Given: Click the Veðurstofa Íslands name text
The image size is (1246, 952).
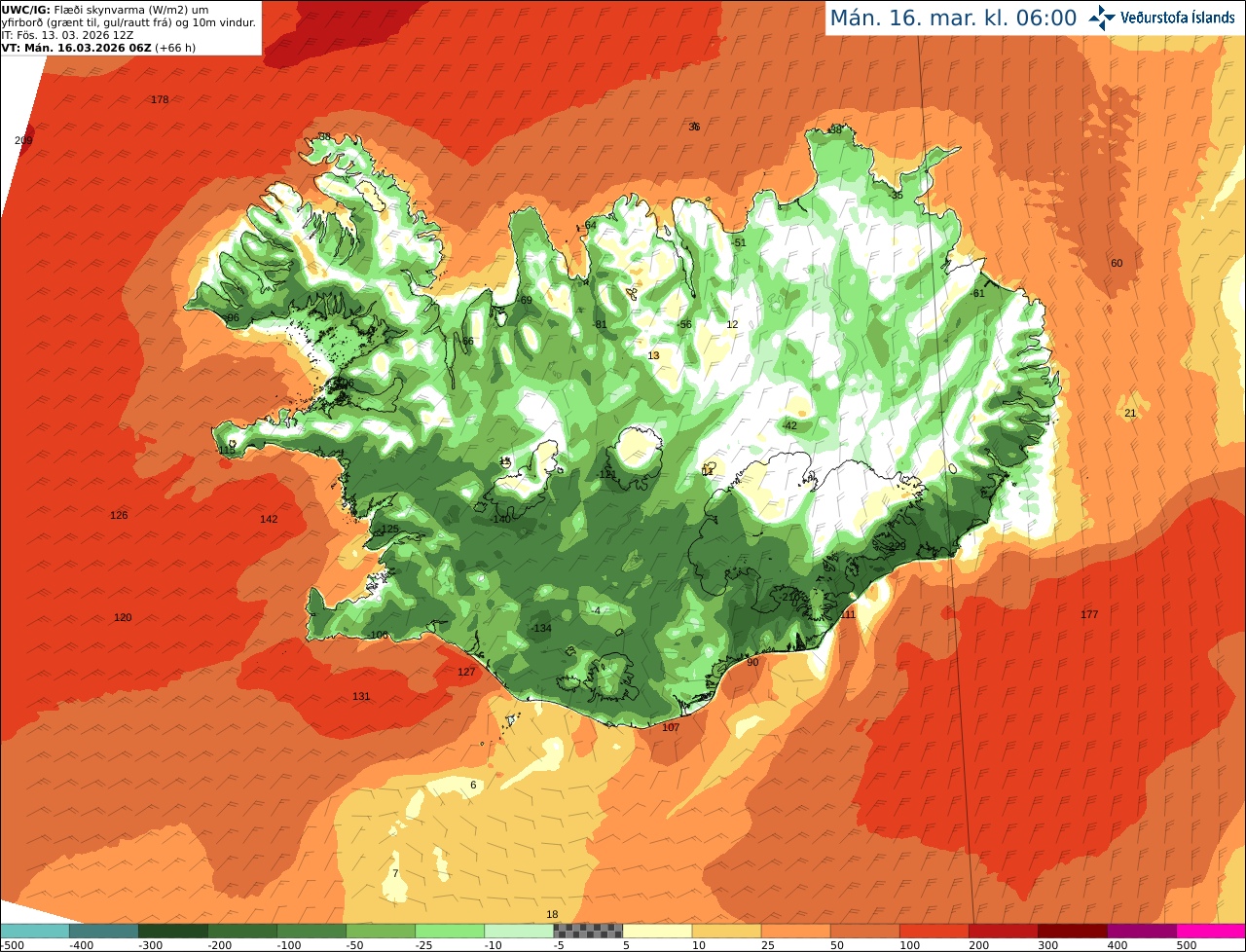Looking at the screenshot, I should (x=1178, y=18).
